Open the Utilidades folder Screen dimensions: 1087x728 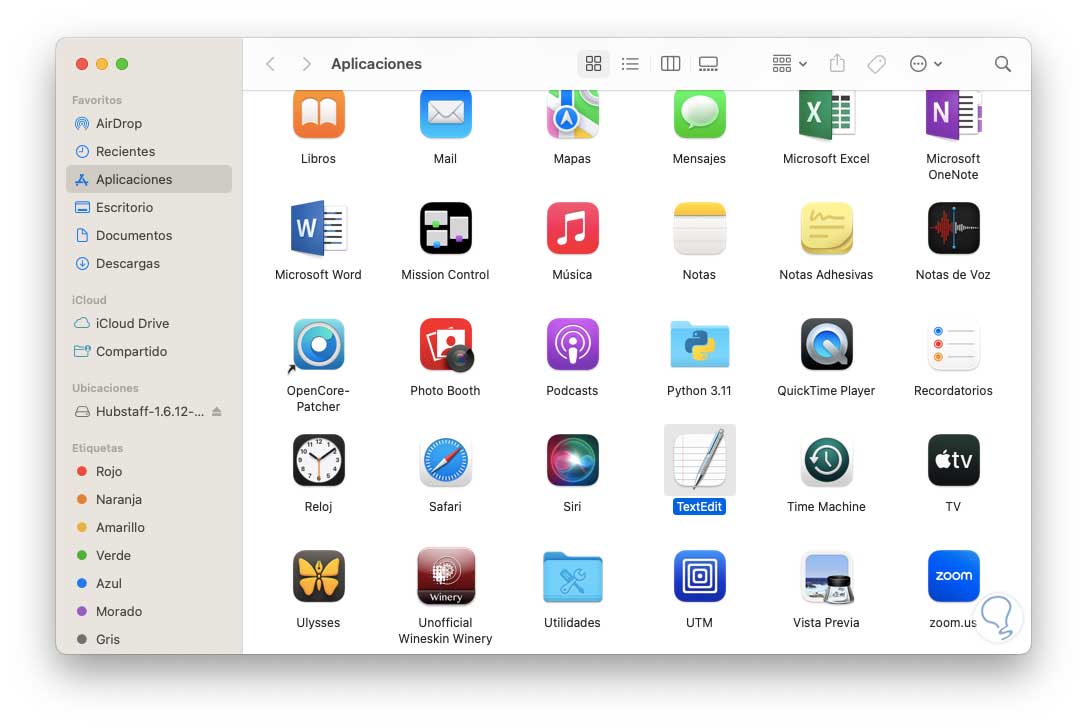(572, 577)
